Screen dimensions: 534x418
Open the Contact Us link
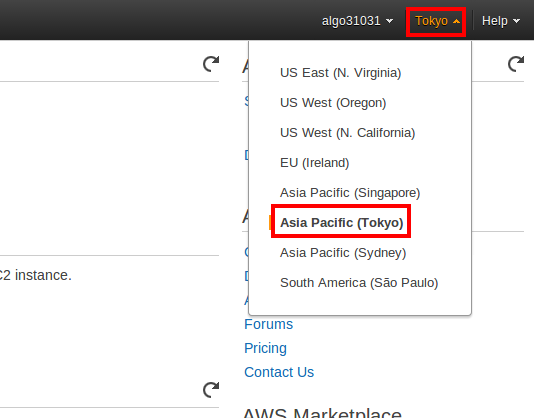[x=279, y=372]
